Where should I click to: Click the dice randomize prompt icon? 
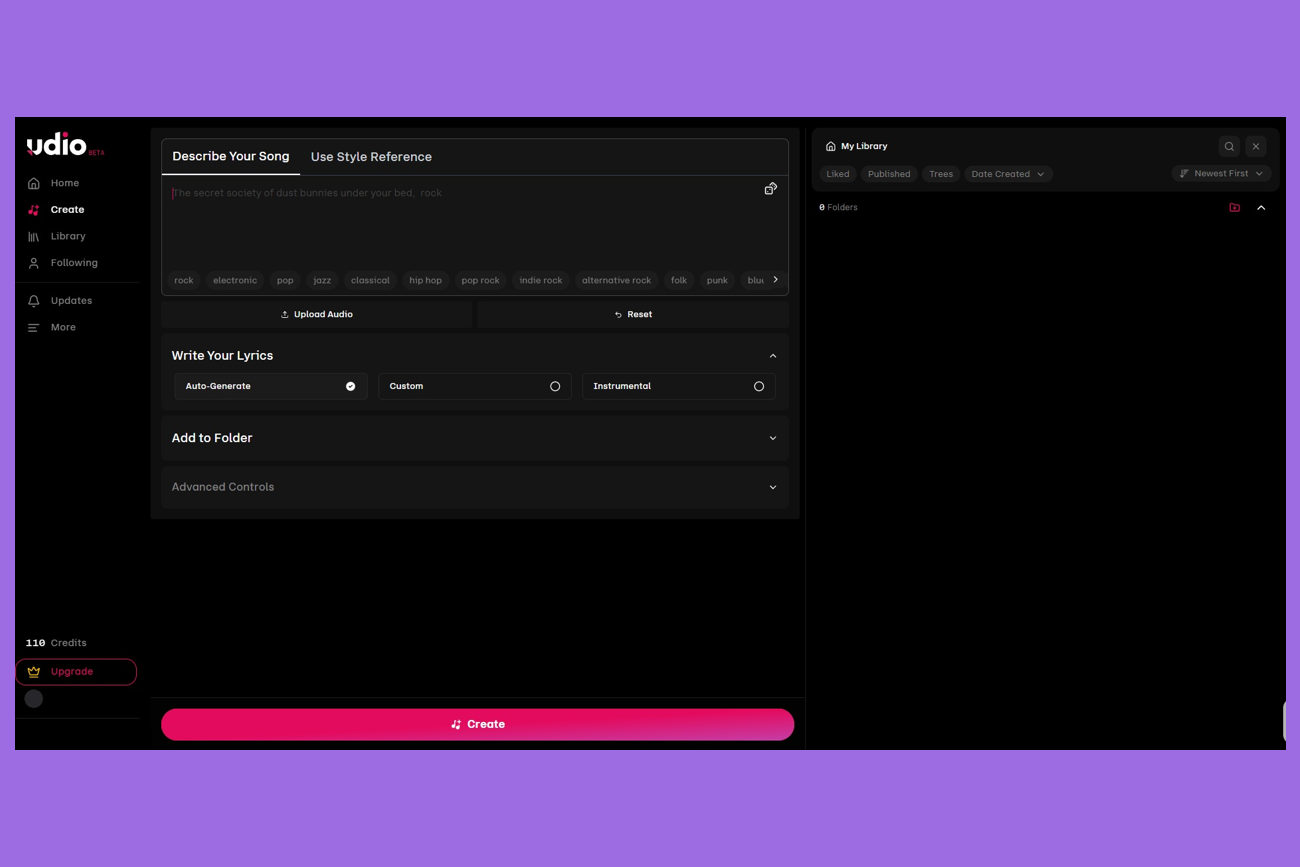click(770, 189)
